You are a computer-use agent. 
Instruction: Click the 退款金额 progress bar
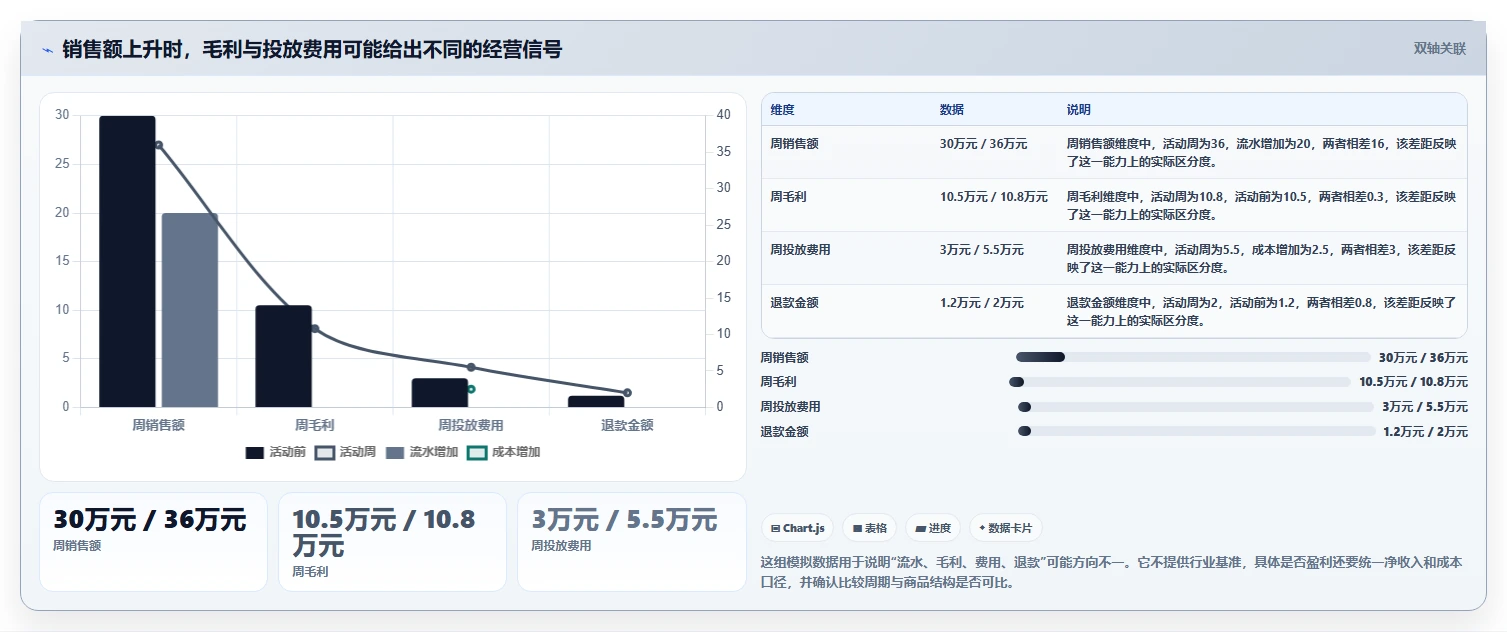(1197, 431)
